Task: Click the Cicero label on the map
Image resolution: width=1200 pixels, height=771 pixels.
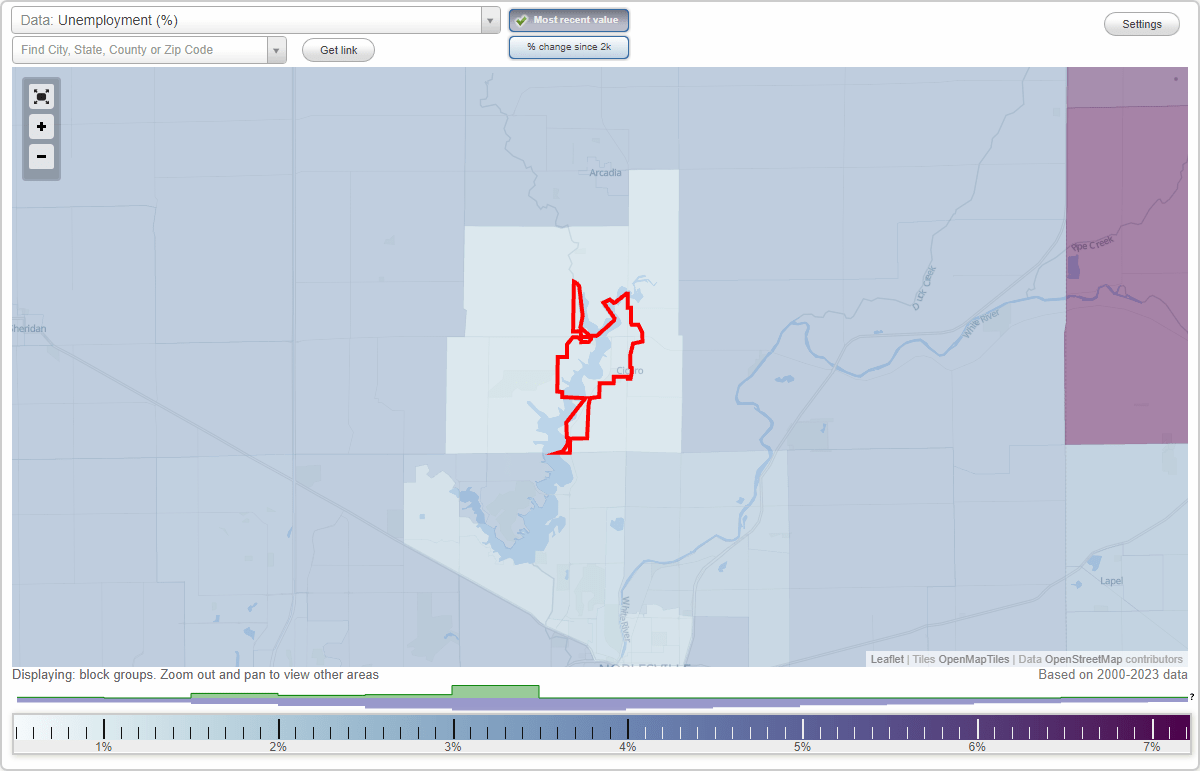Action: [630, 371]
